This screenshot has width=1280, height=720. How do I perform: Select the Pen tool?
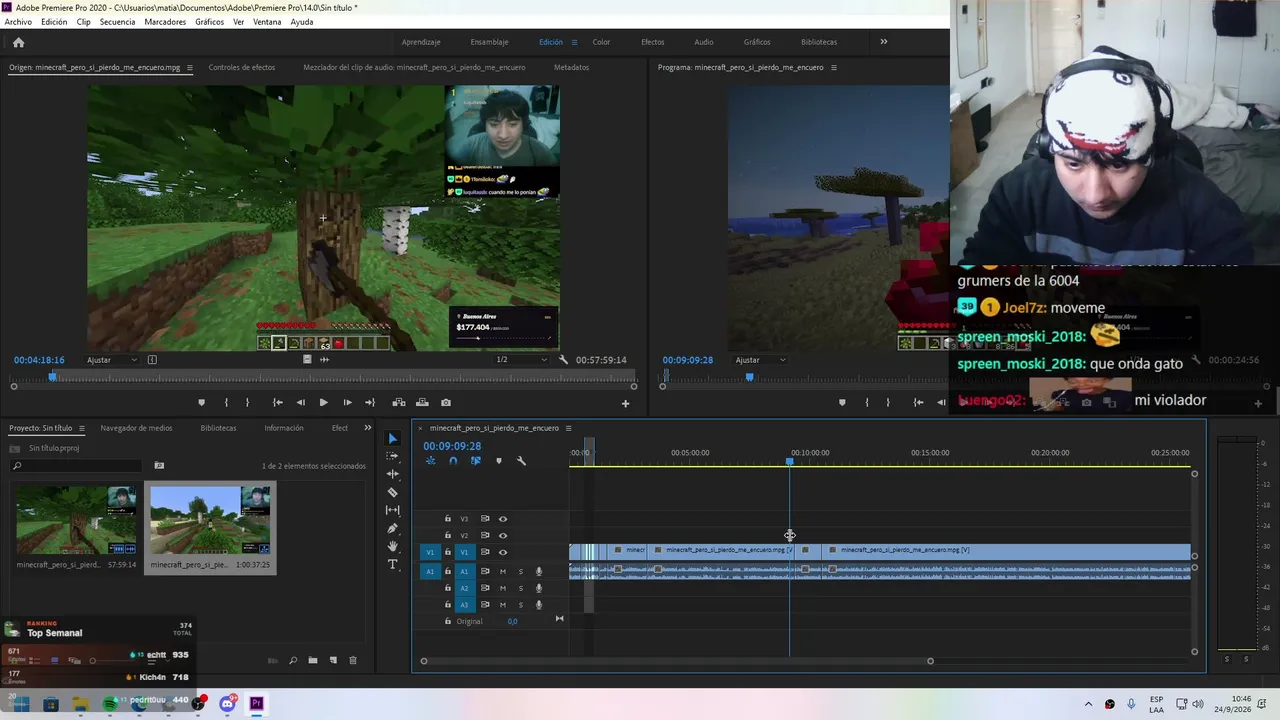[392, 528]
